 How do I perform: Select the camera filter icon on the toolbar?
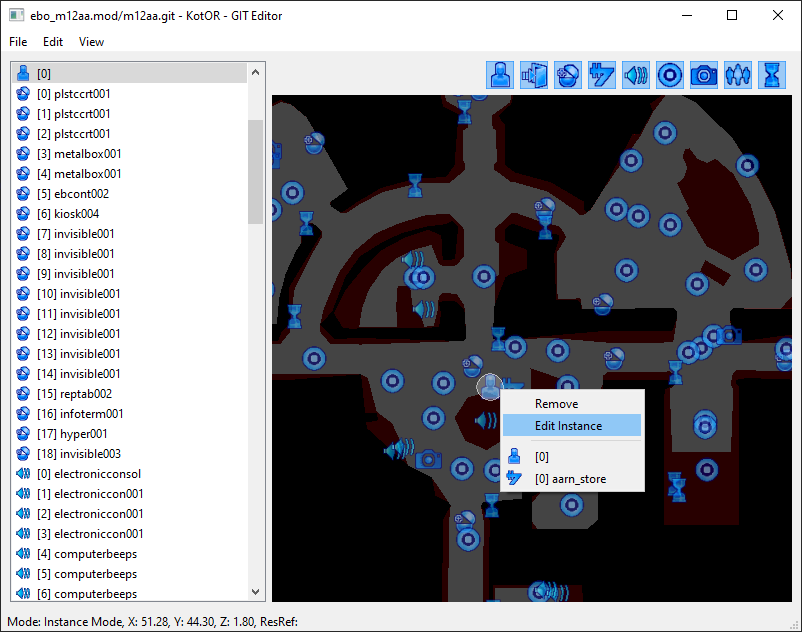pos(703,75)
